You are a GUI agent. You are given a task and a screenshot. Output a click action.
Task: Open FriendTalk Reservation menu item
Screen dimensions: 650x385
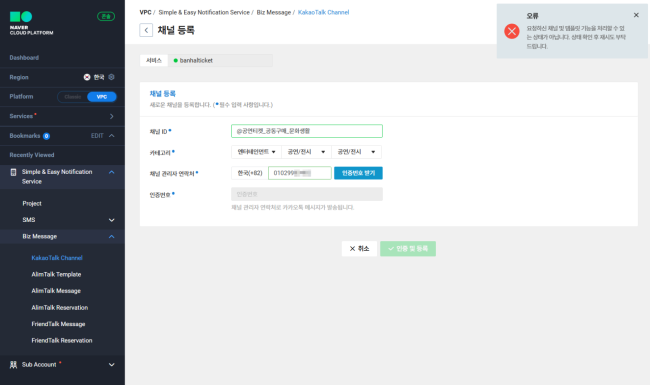[62, 341]
